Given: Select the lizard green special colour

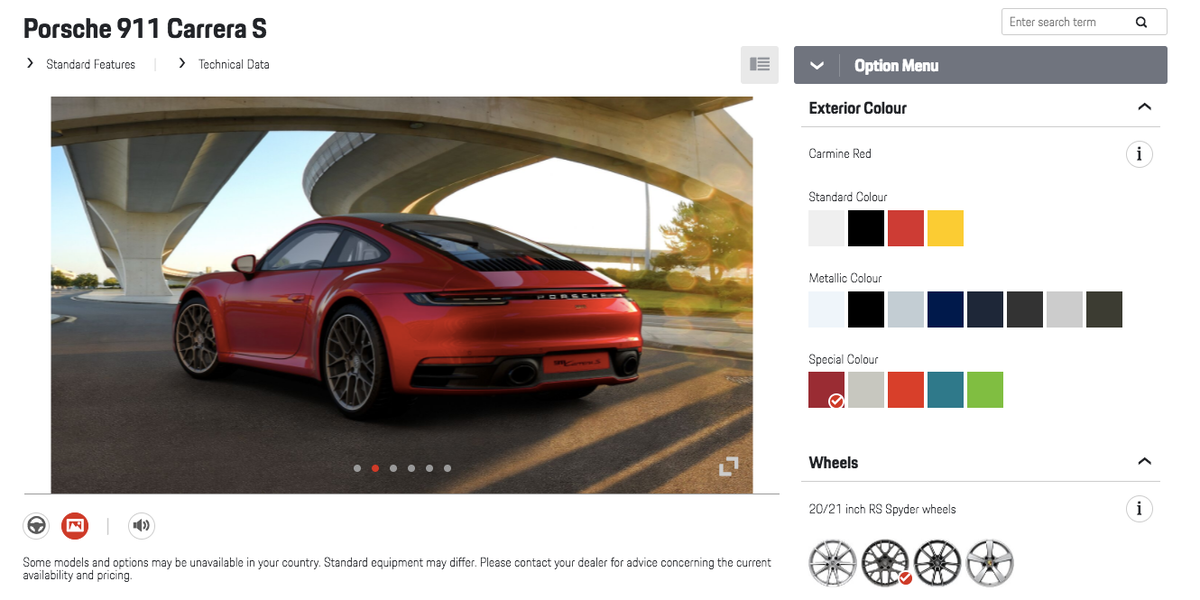Looking at the screenshot, I should click(985, 390).
